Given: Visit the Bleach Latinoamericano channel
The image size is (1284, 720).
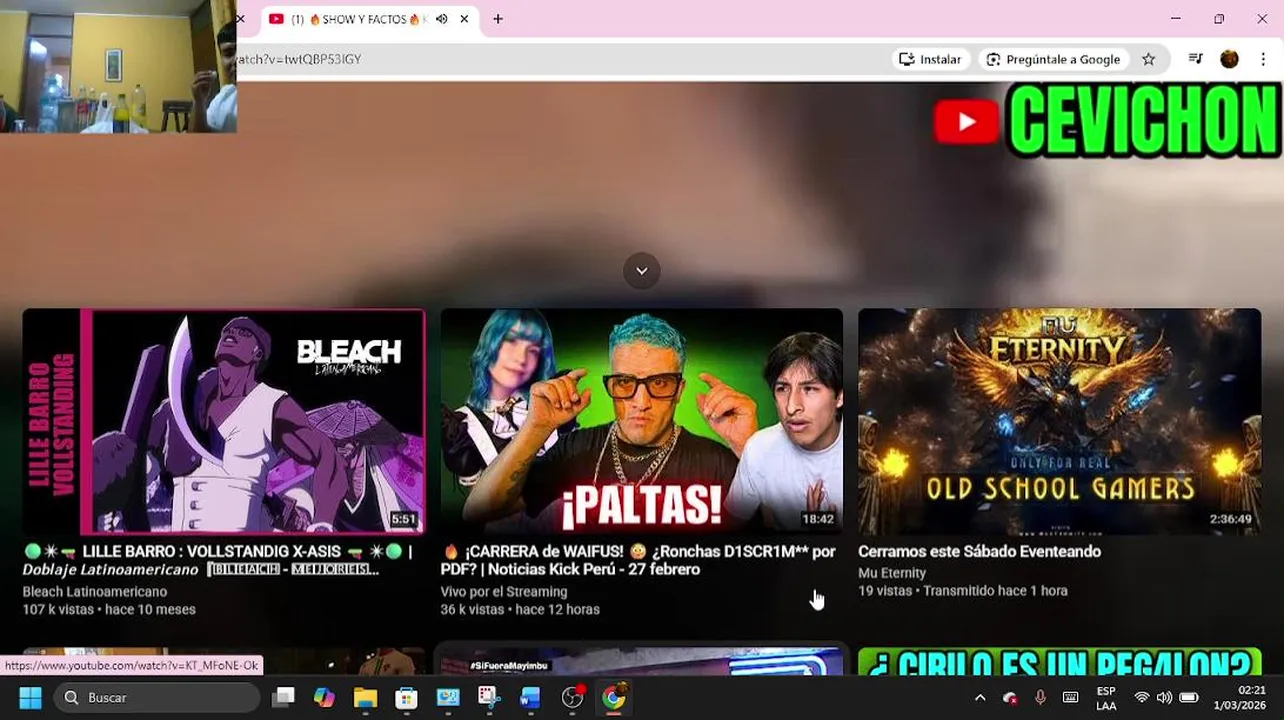Looking at the screenshot, I should point(95,592).
